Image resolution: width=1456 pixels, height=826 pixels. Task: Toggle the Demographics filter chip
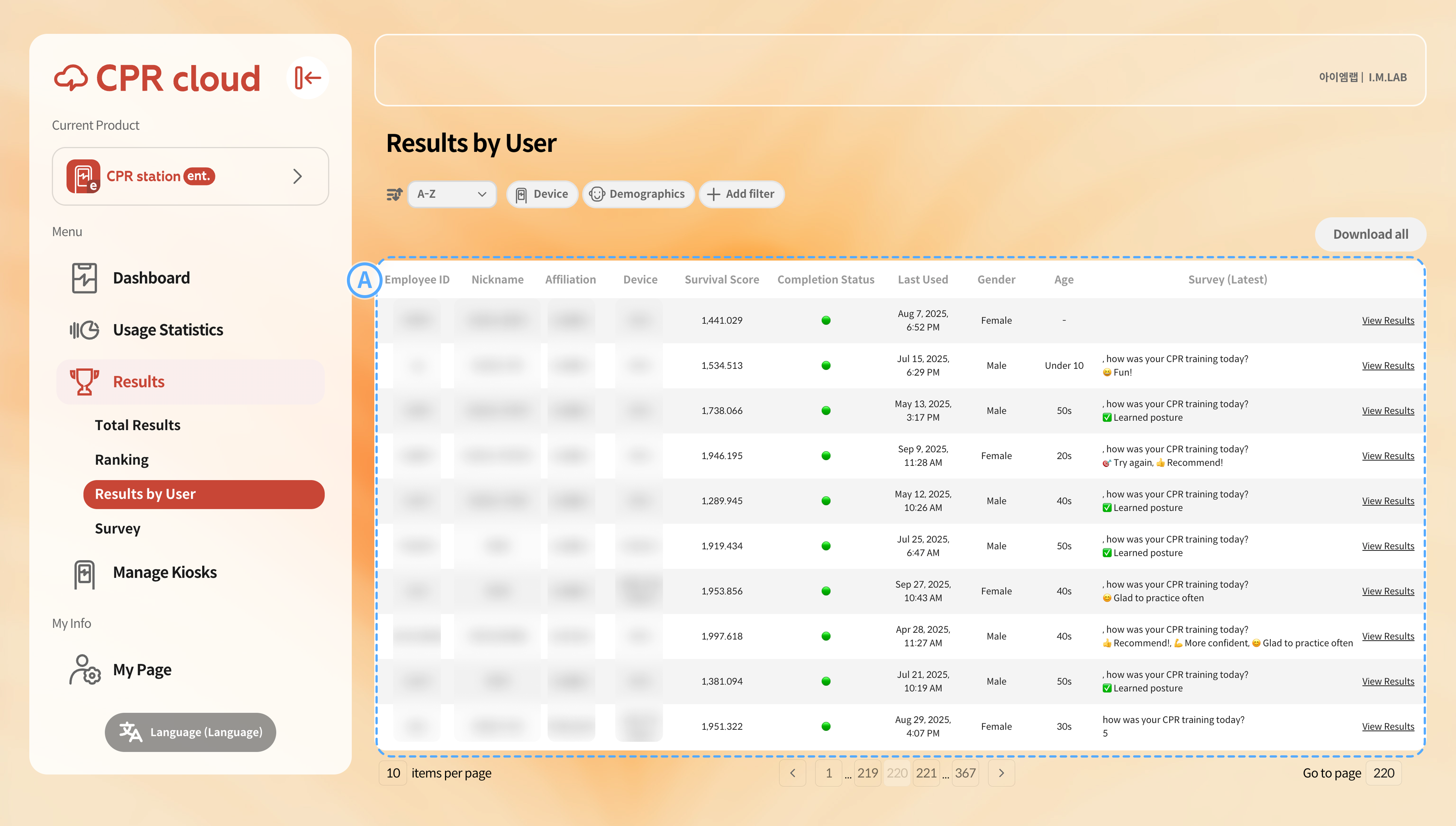[638, 195]
